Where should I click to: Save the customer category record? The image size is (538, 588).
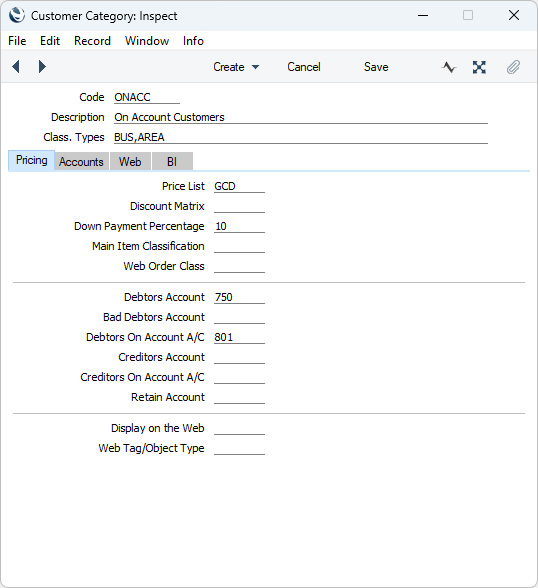coord(376,67)
